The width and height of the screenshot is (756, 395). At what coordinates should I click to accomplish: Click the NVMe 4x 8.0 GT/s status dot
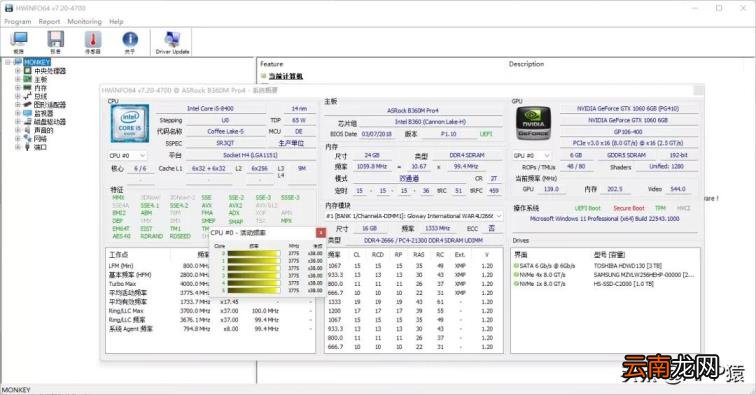pyautogui.click(x=516, y=275)
